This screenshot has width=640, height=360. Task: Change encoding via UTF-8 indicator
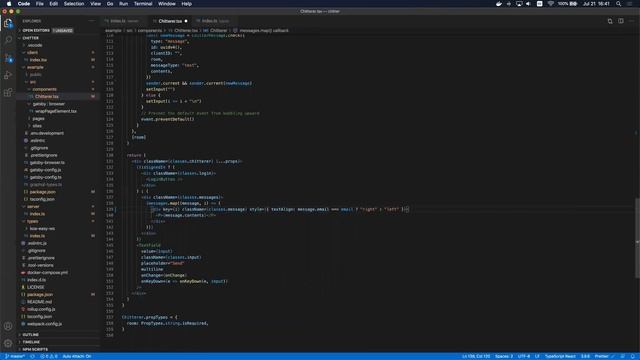tap(524, 356)
